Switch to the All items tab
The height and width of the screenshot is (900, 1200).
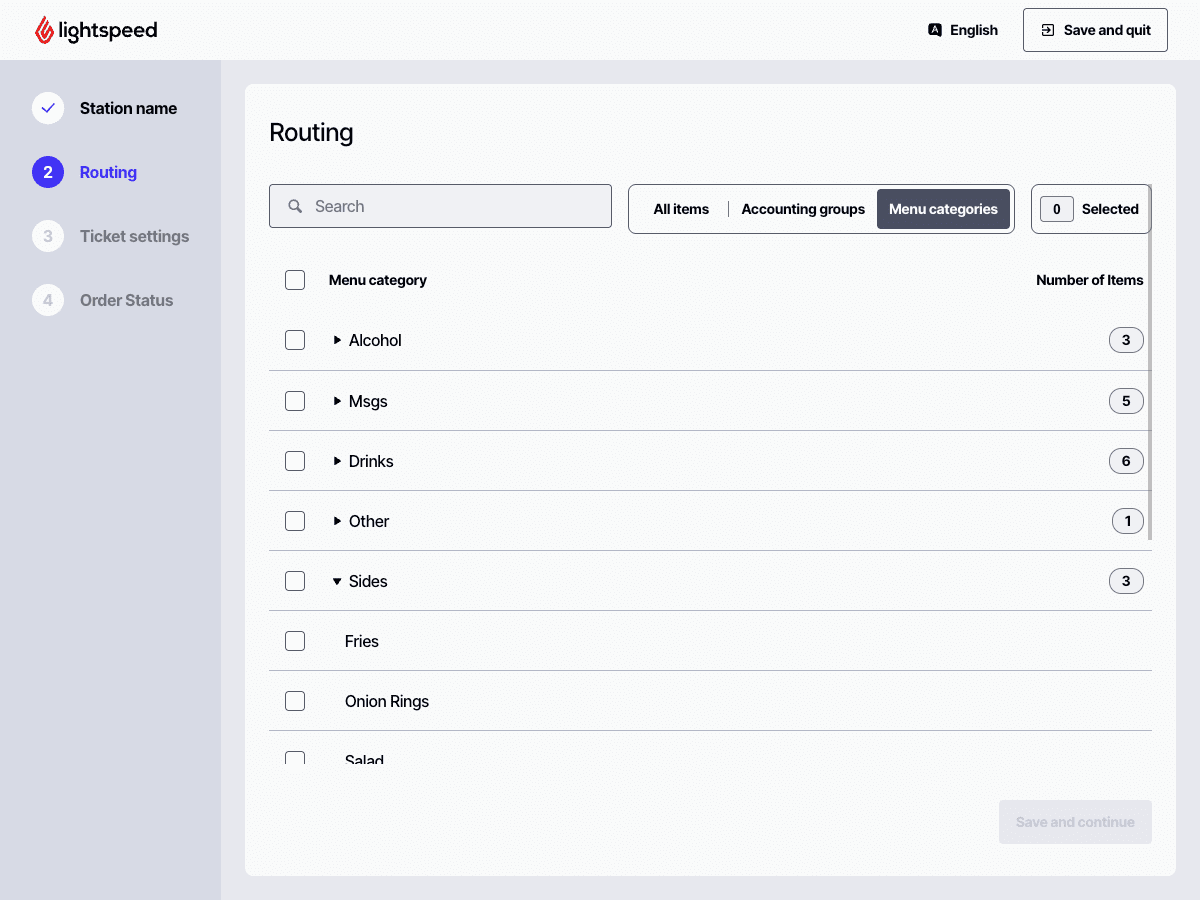tap(681, 209)
